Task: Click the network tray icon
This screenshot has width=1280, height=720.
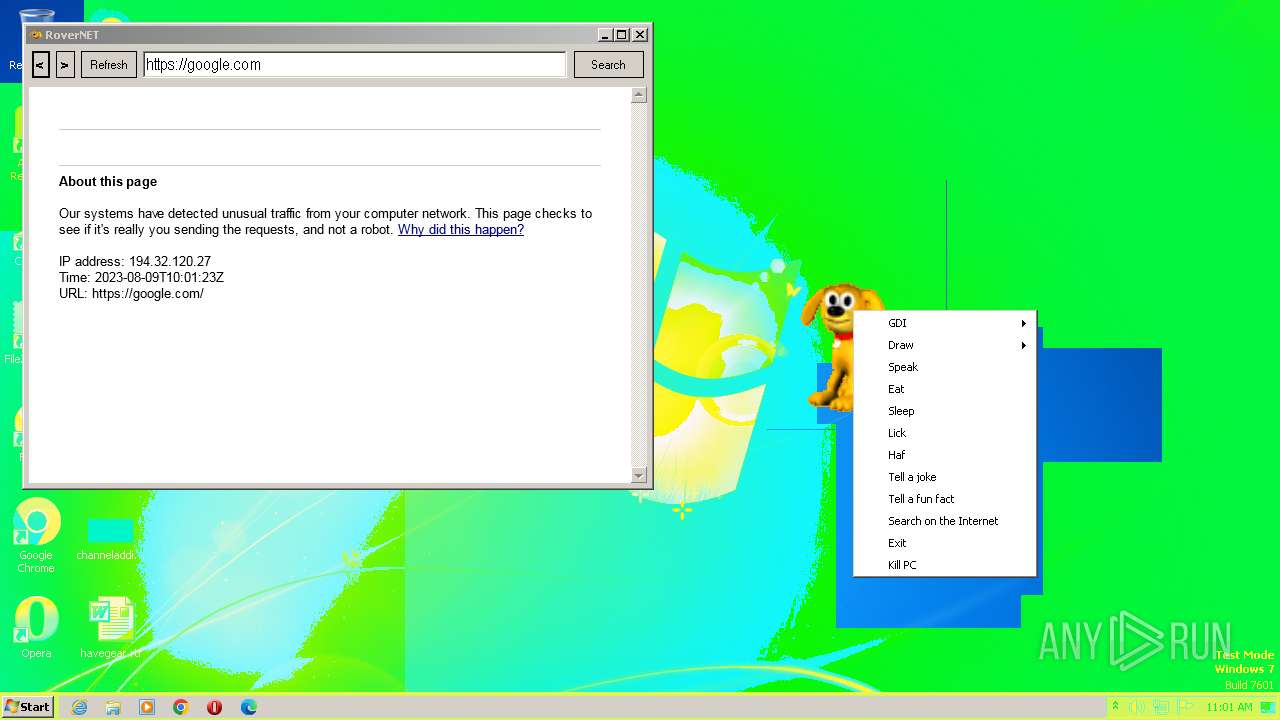Action: coord(1161,707)
